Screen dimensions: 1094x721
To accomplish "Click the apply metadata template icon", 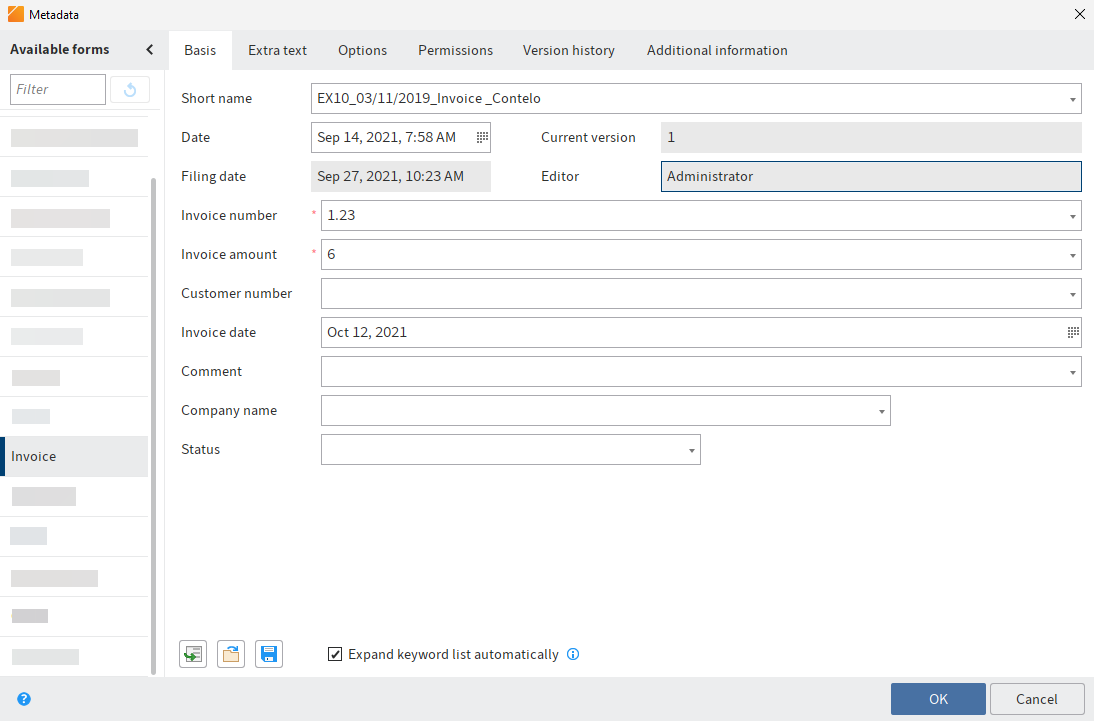I will pyautogui.click(x=192, y=654).
